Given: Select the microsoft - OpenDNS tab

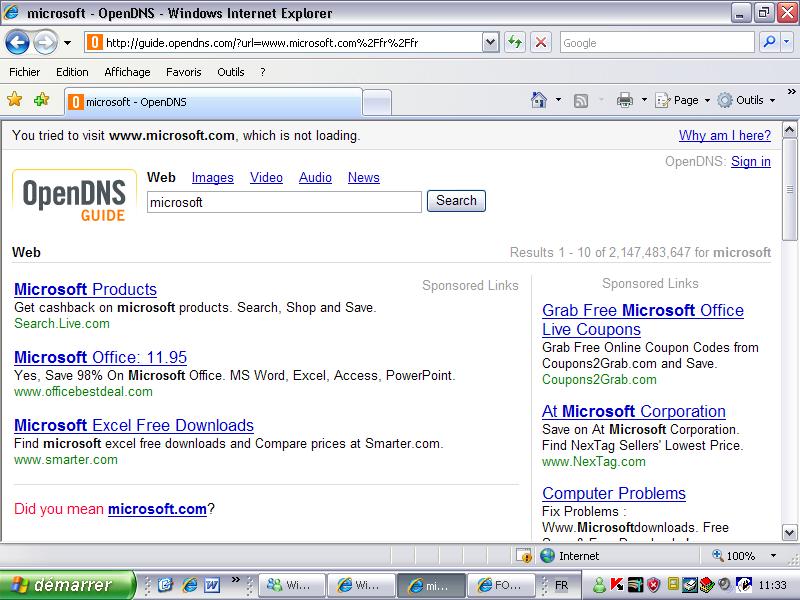Looking at the screenshot, I should tap(213, 102).
